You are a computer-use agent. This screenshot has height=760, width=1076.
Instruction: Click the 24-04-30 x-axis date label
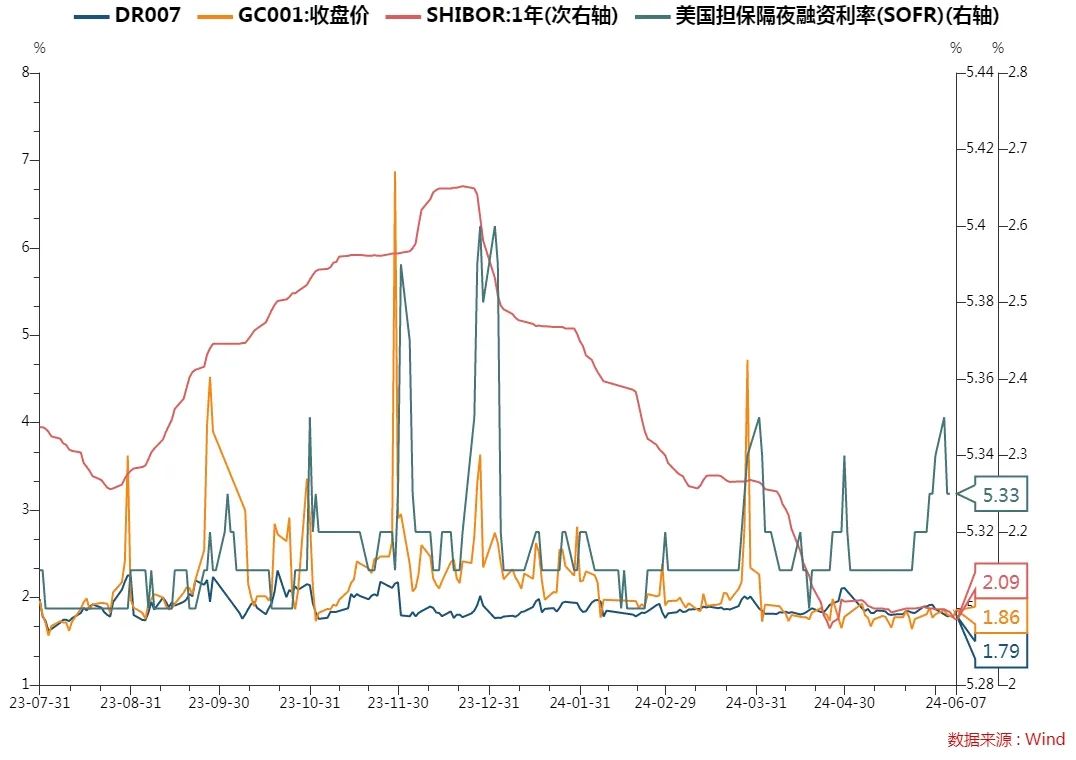coord(844,702)
